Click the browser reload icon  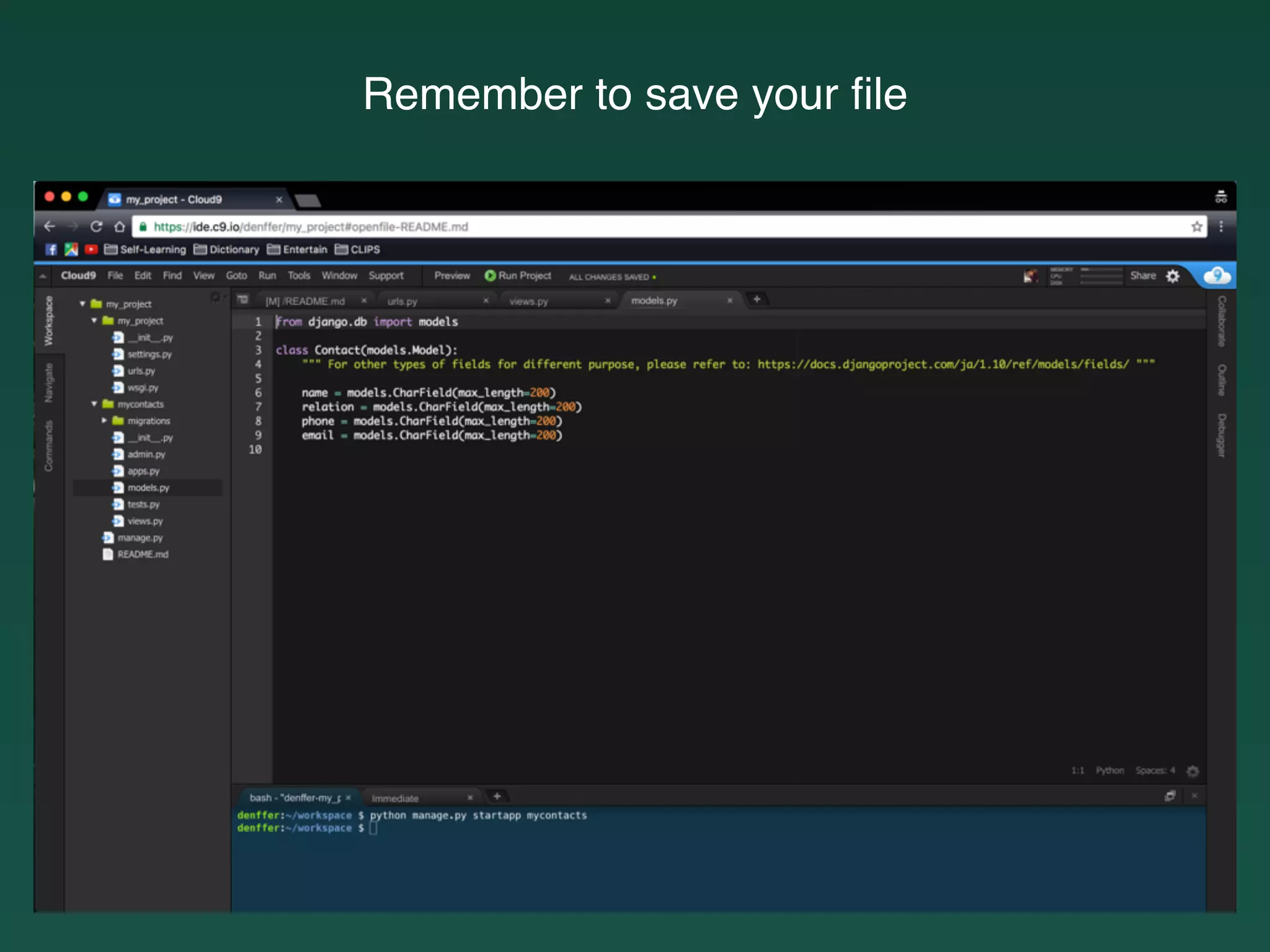point(96,227)
